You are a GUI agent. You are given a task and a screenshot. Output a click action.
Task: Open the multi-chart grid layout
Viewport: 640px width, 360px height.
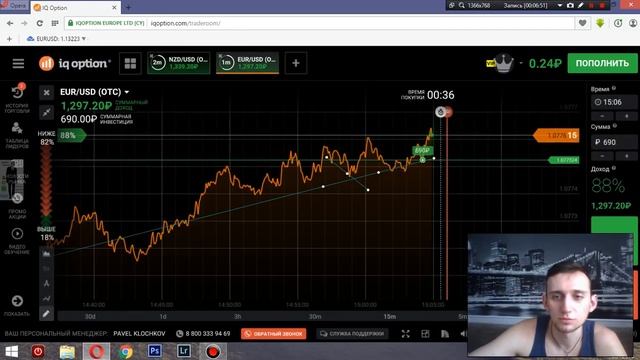coord(130,63)
